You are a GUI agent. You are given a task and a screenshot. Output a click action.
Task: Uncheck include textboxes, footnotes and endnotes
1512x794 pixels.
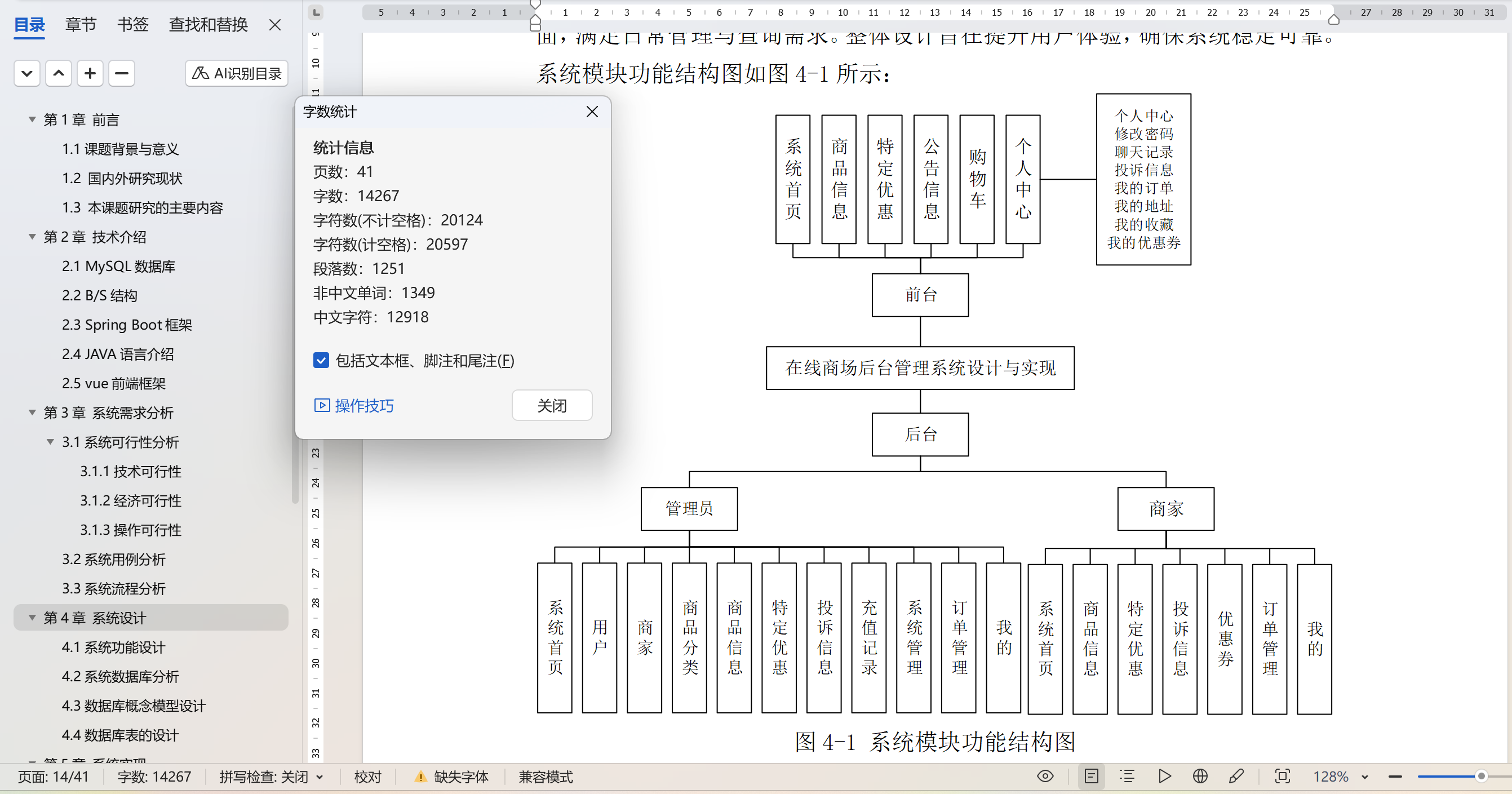tap(321, 360)
